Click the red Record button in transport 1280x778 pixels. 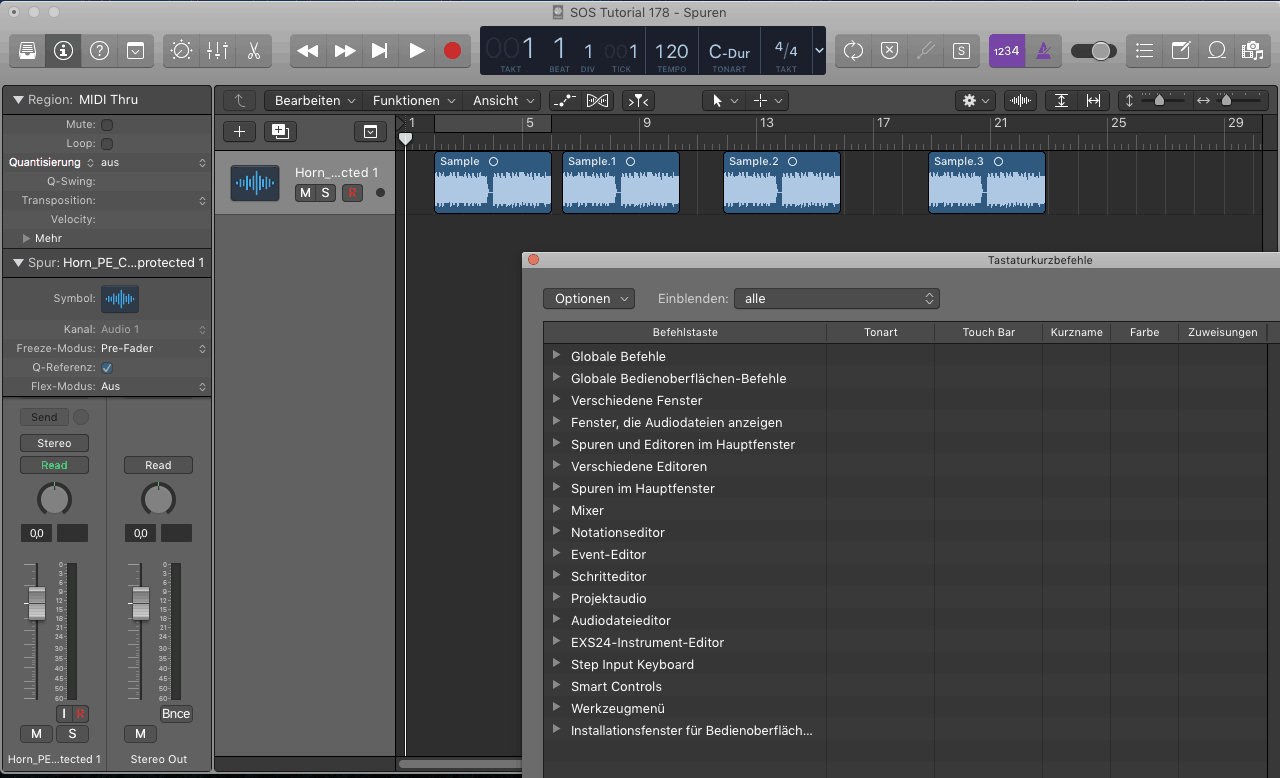452,50
